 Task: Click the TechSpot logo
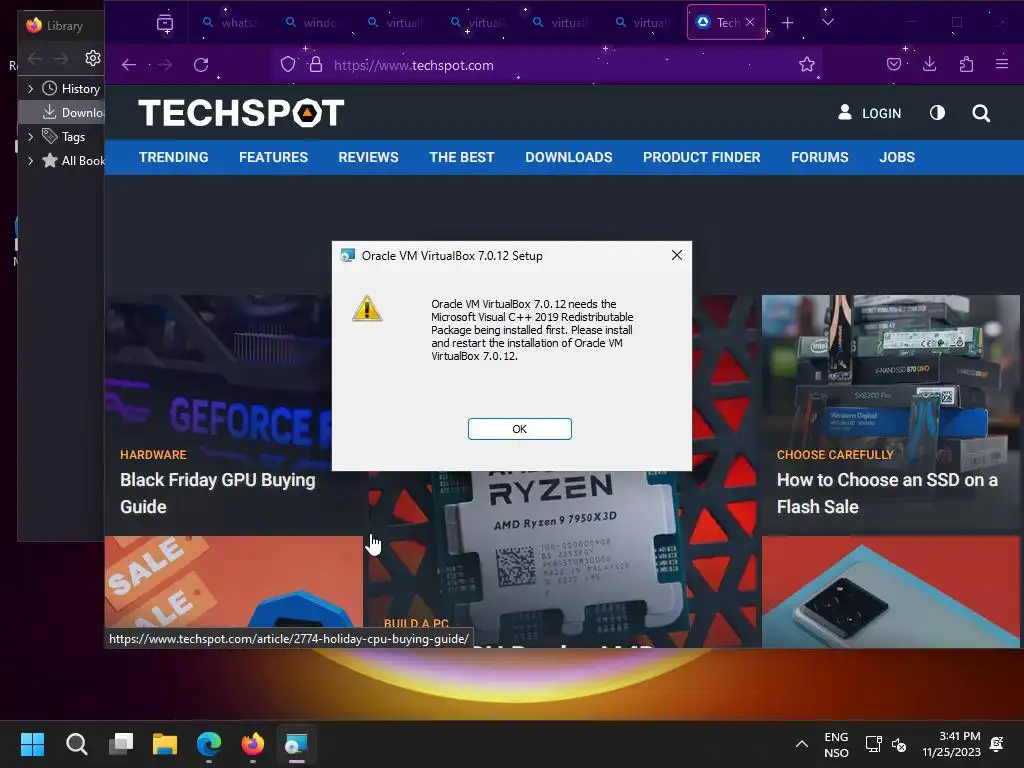[x=241, y=113]
